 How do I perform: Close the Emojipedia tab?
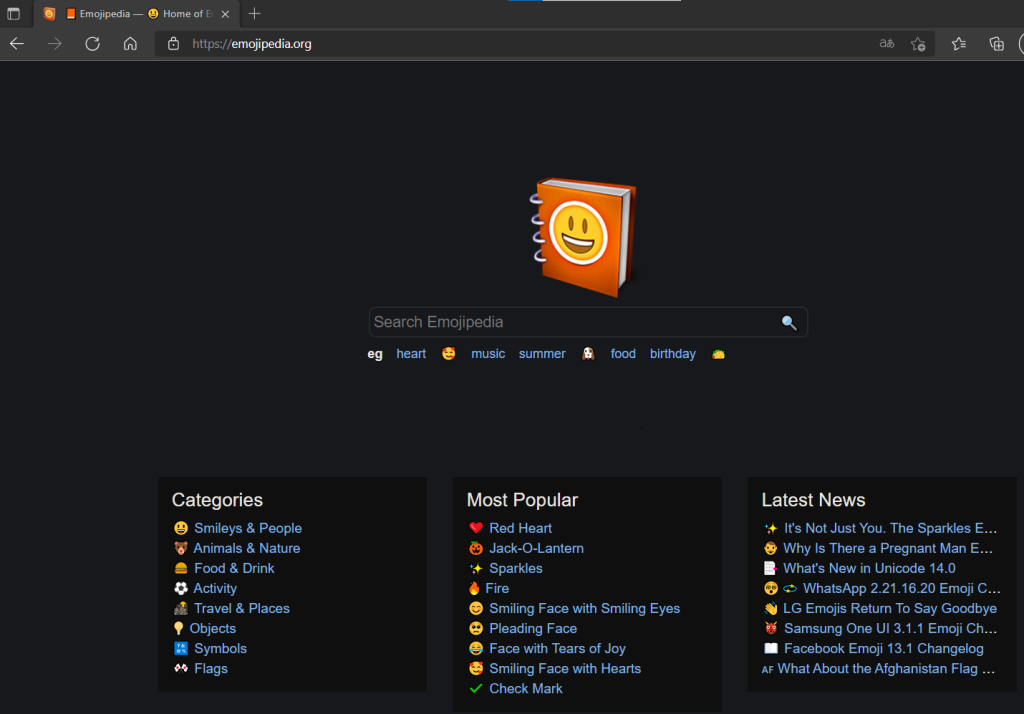tap(225, 14)
